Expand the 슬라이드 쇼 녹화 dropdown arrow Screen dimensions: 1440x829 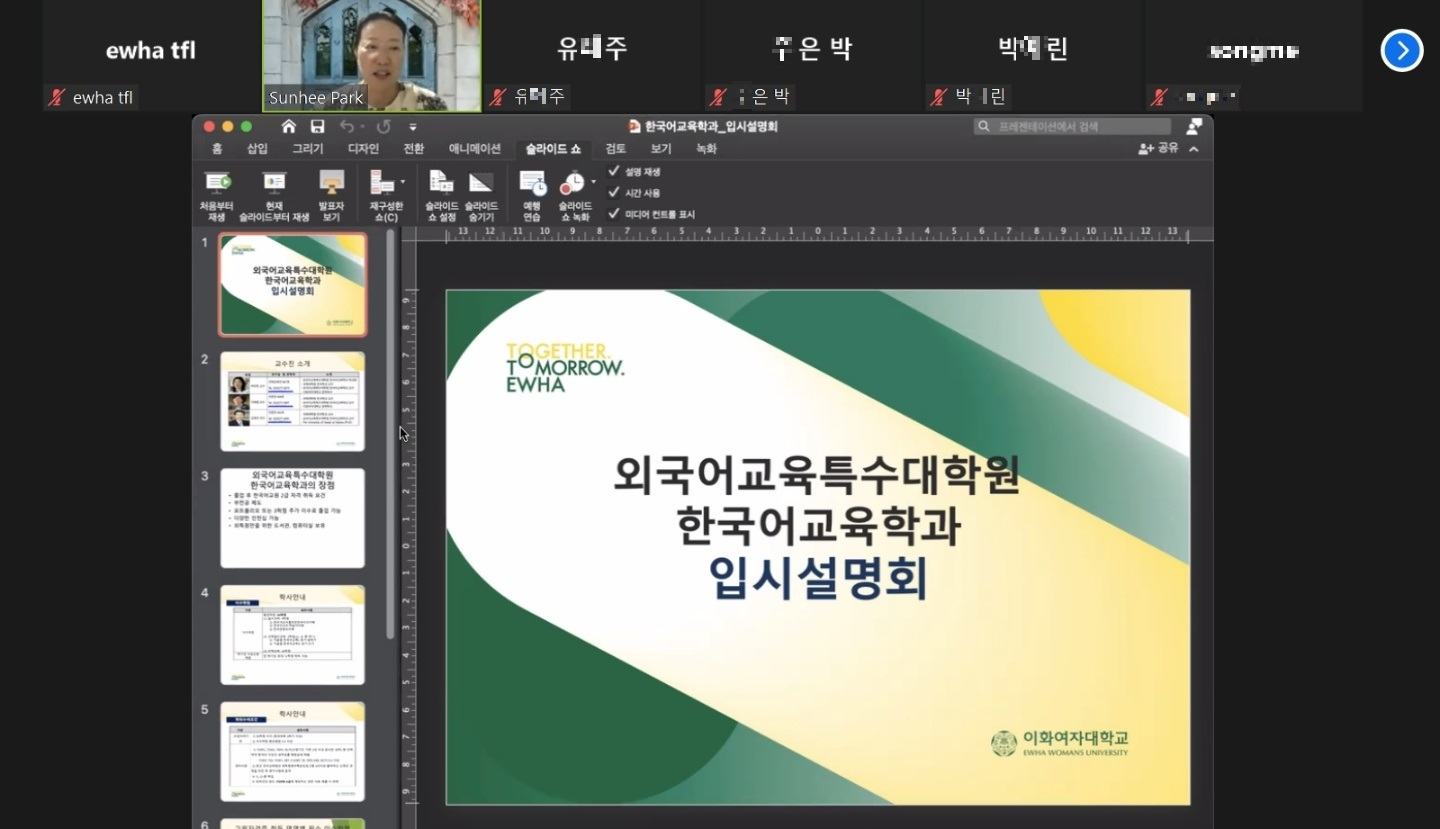593,183
